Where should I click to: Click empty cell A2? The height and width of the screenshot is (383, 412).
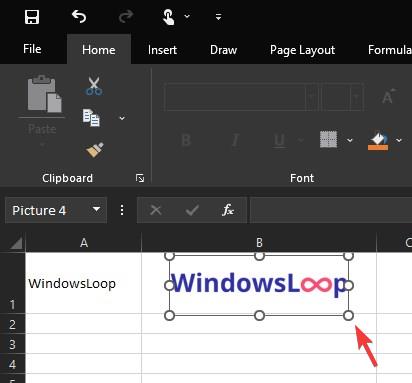tap(84, 324)
